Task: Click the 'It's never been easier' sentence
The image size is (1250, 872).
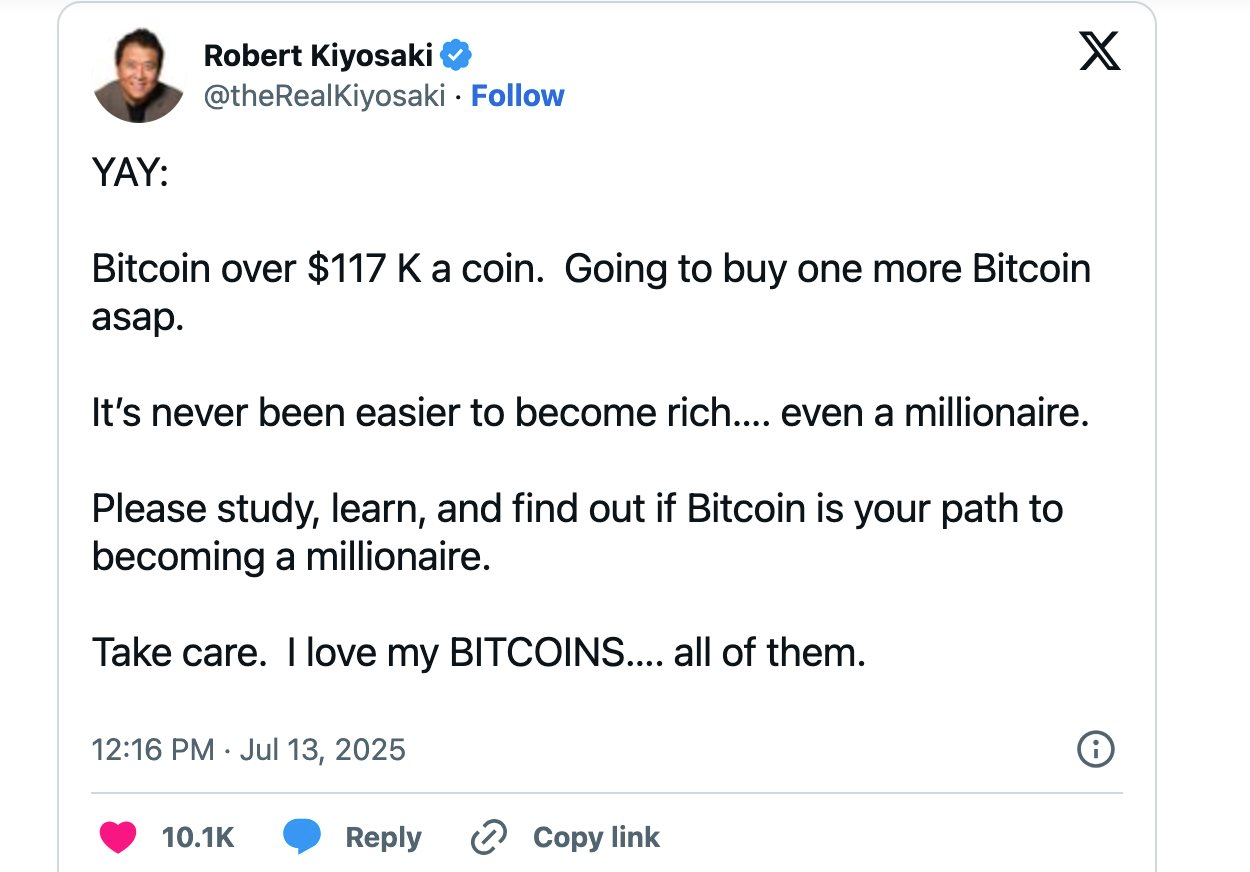Action: 590,413
